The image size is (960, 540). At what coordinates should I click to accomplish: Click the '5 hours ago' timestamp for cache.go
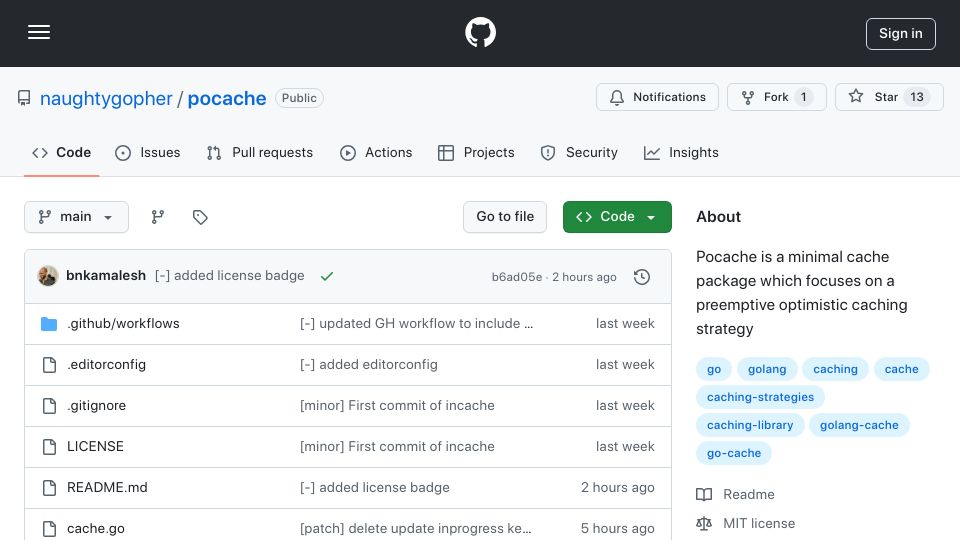[x=617, y=528]
